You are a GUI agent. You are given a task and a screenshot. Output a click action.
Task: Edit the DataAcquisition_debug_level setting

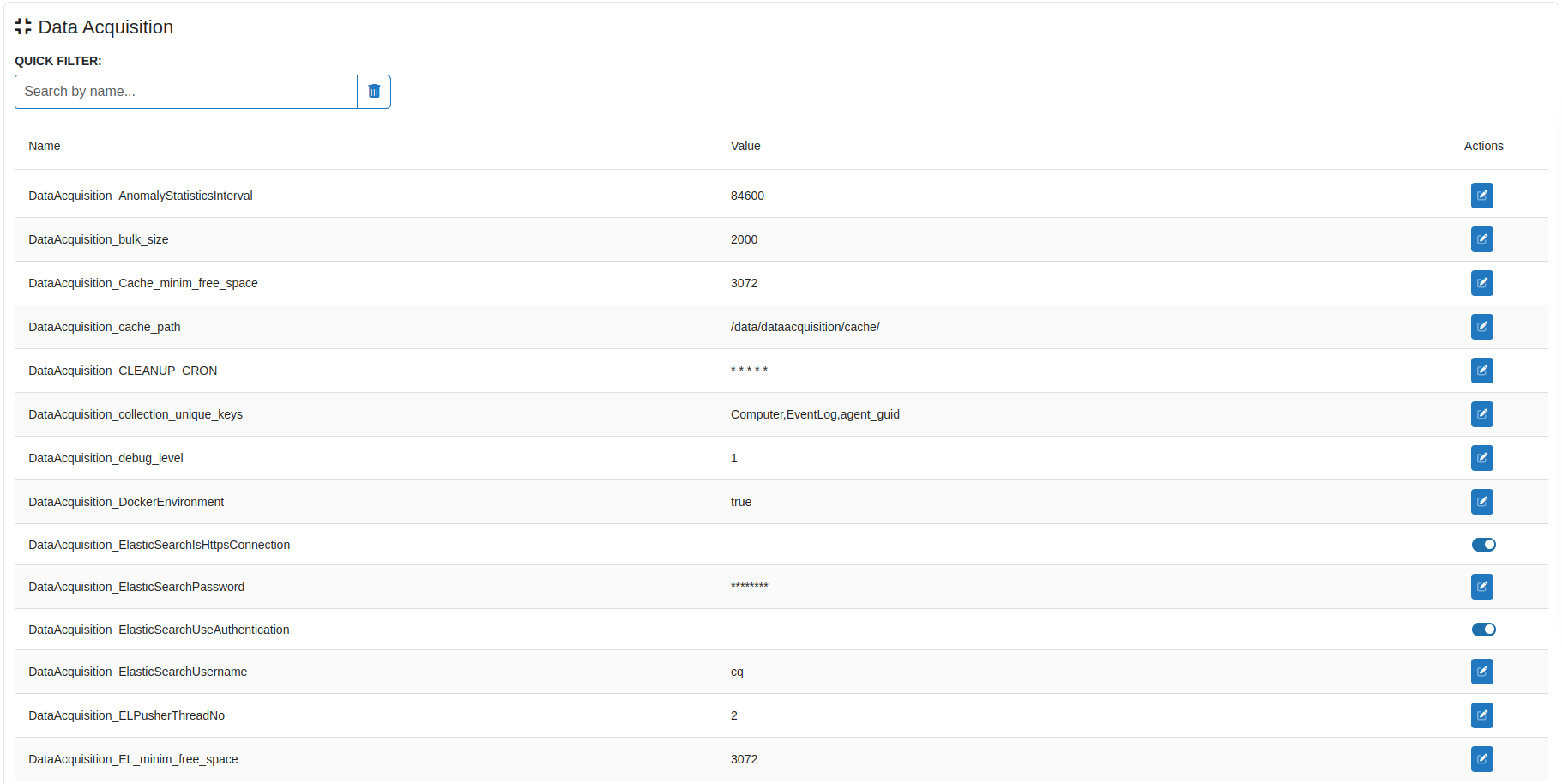point(1481,458)
